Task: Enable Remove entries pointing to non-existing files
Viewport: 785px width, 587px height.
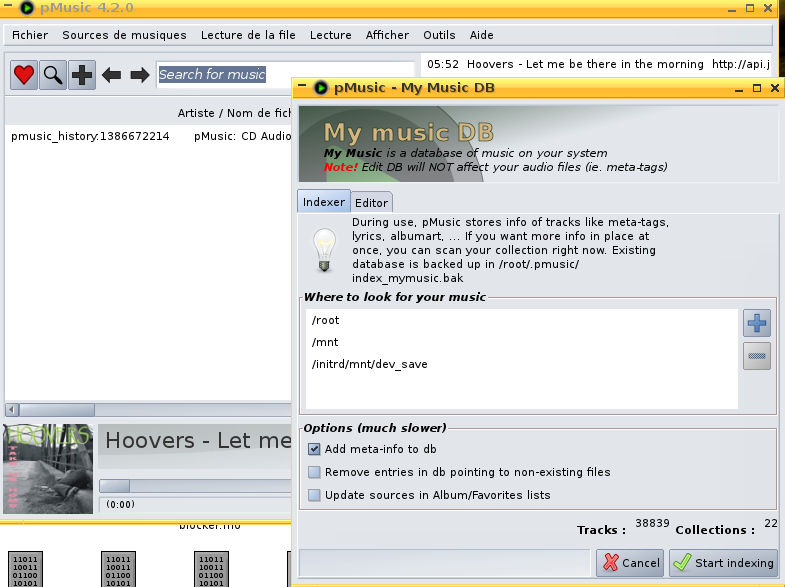Action: tap(314, 472)
